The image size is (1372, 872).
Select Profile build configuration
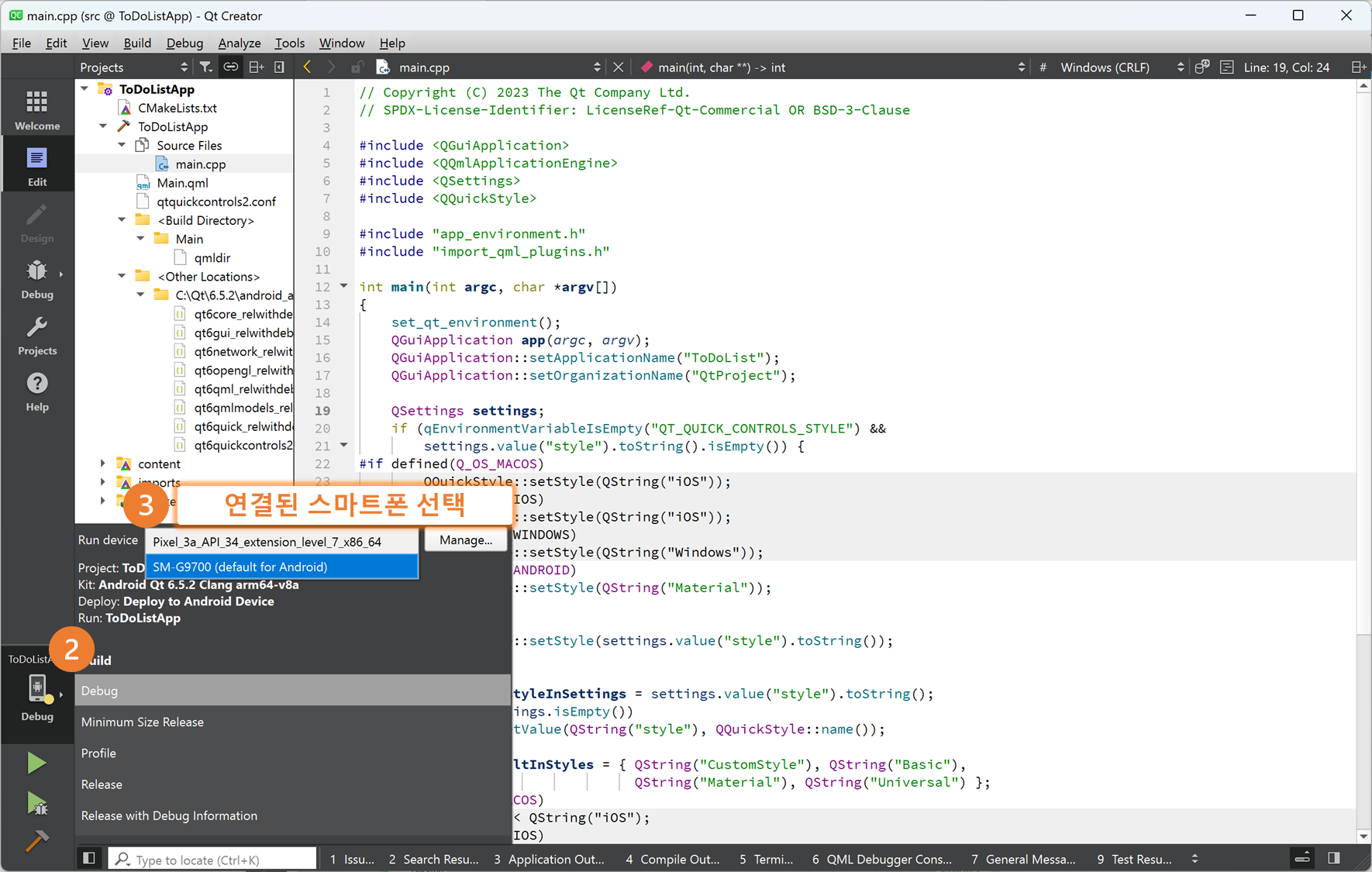click(x=293, y=753)
